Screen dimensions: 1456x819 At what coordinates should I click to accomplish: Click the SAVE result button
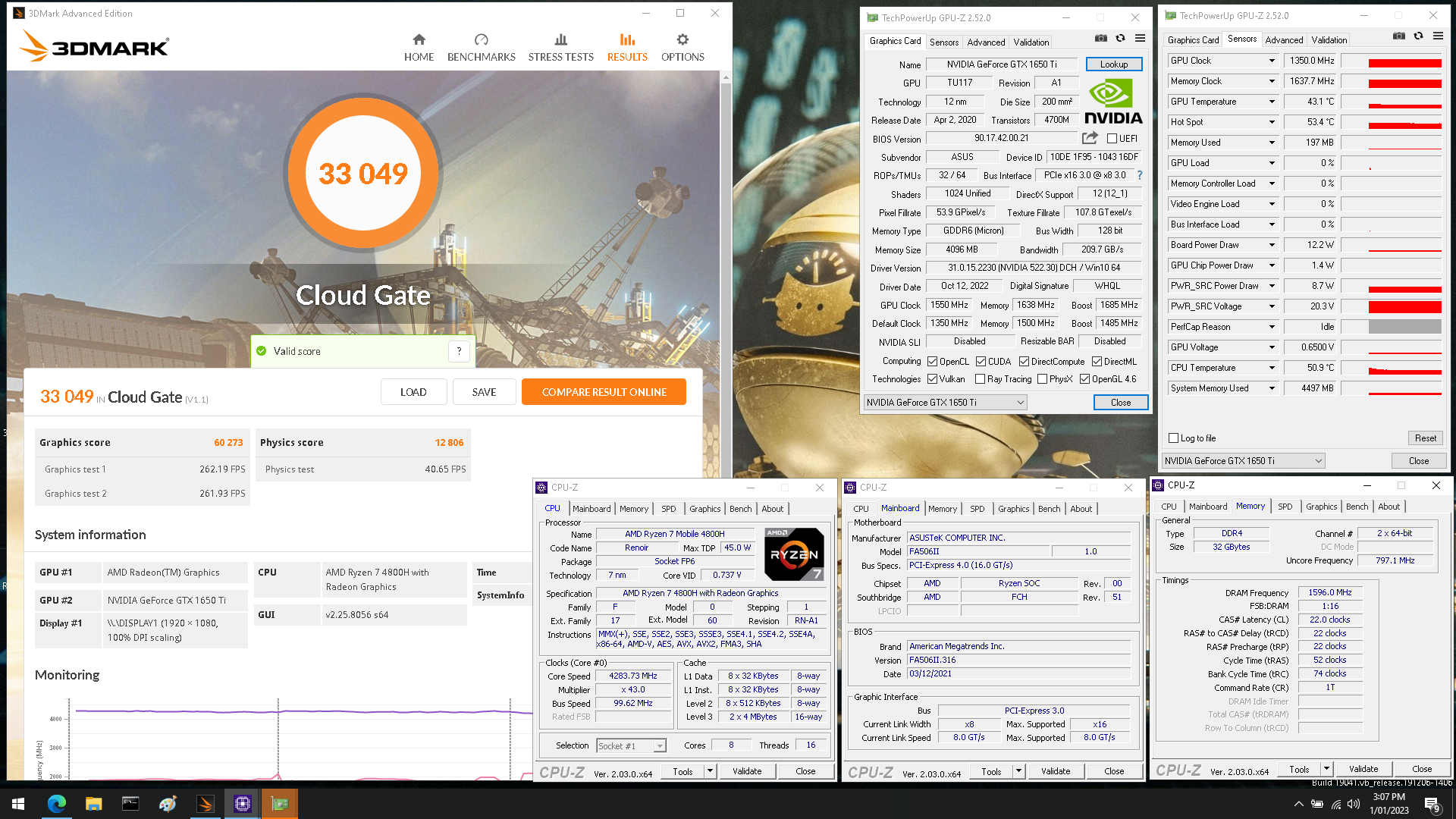(x=484, y=392)
